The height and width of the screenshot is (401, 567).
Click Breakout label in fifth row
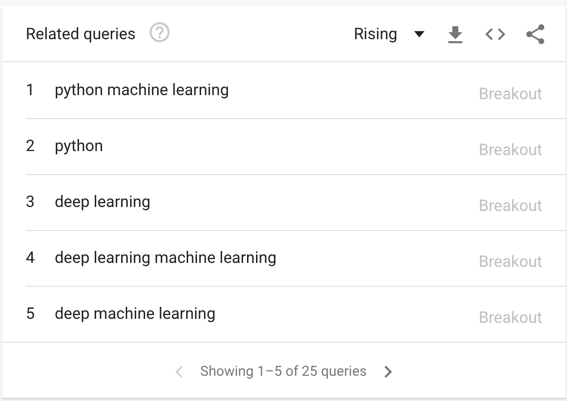click(x=510, y=317)
